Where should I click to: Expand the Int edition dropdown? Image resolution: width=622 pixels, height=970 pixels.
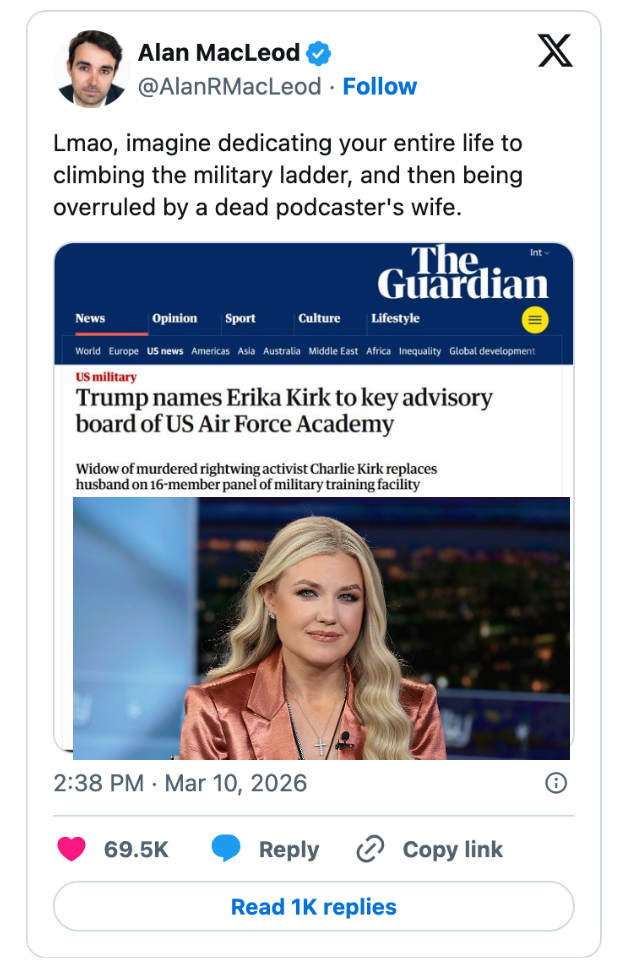pyautogui.click(x=540, y=252)
